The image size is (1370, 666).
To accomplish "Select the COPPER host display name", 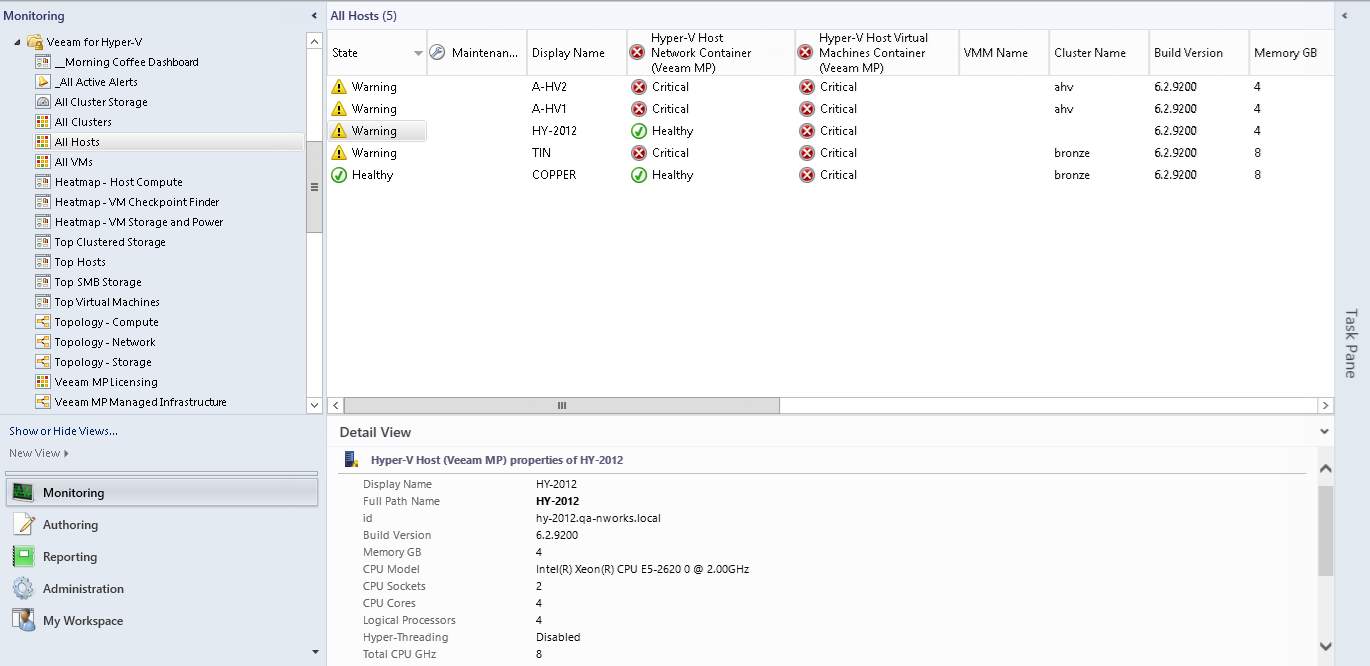I will [x=554, y=175].
